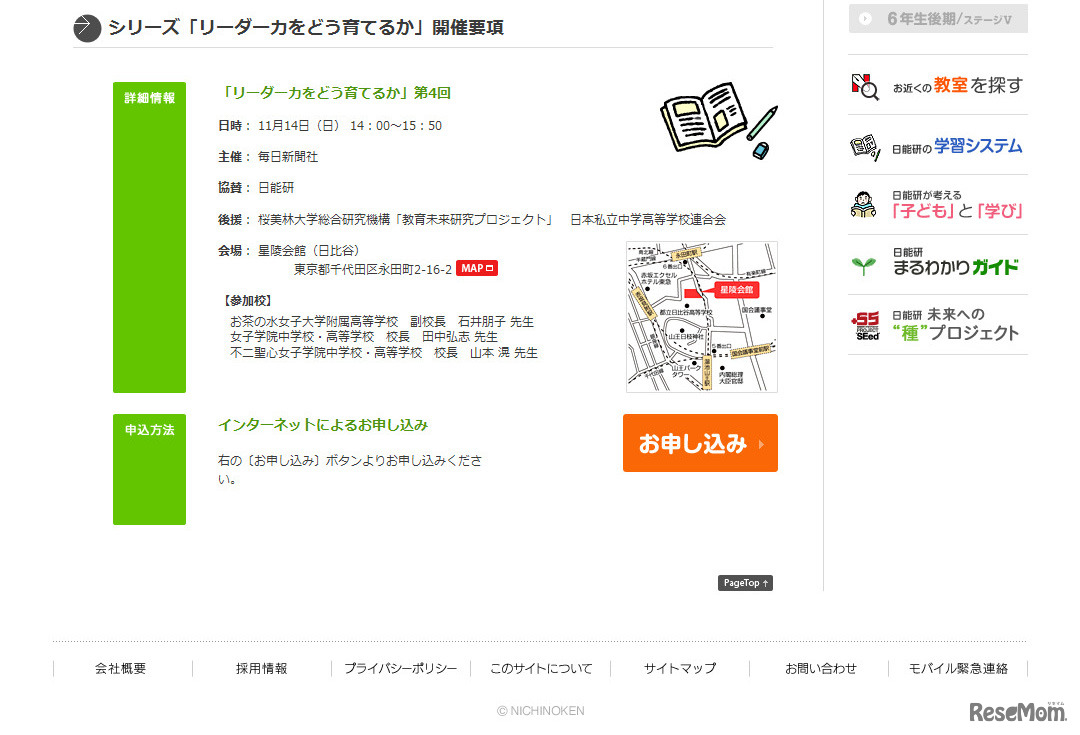Click the map thumbnail of 星陵会館 area
The height and width of the screenshot is (735, 1080).
click(701, 316)
